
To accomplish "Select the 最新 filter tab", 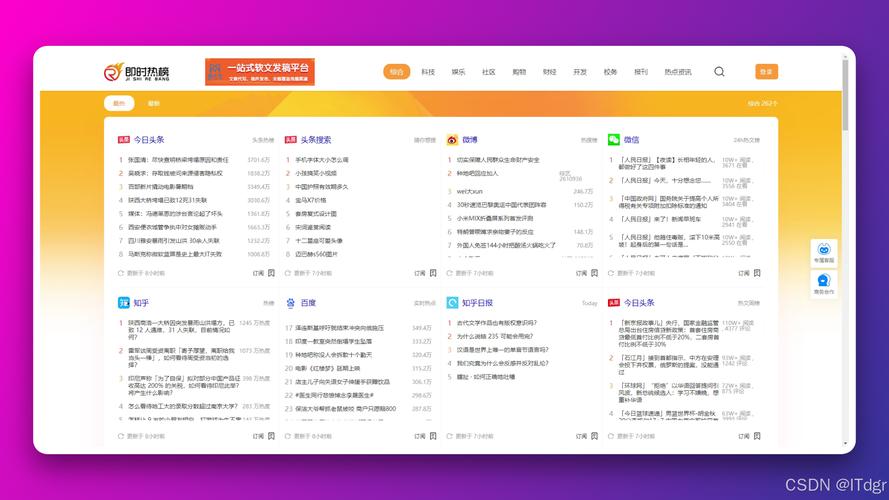I will [x=154, y=103].
